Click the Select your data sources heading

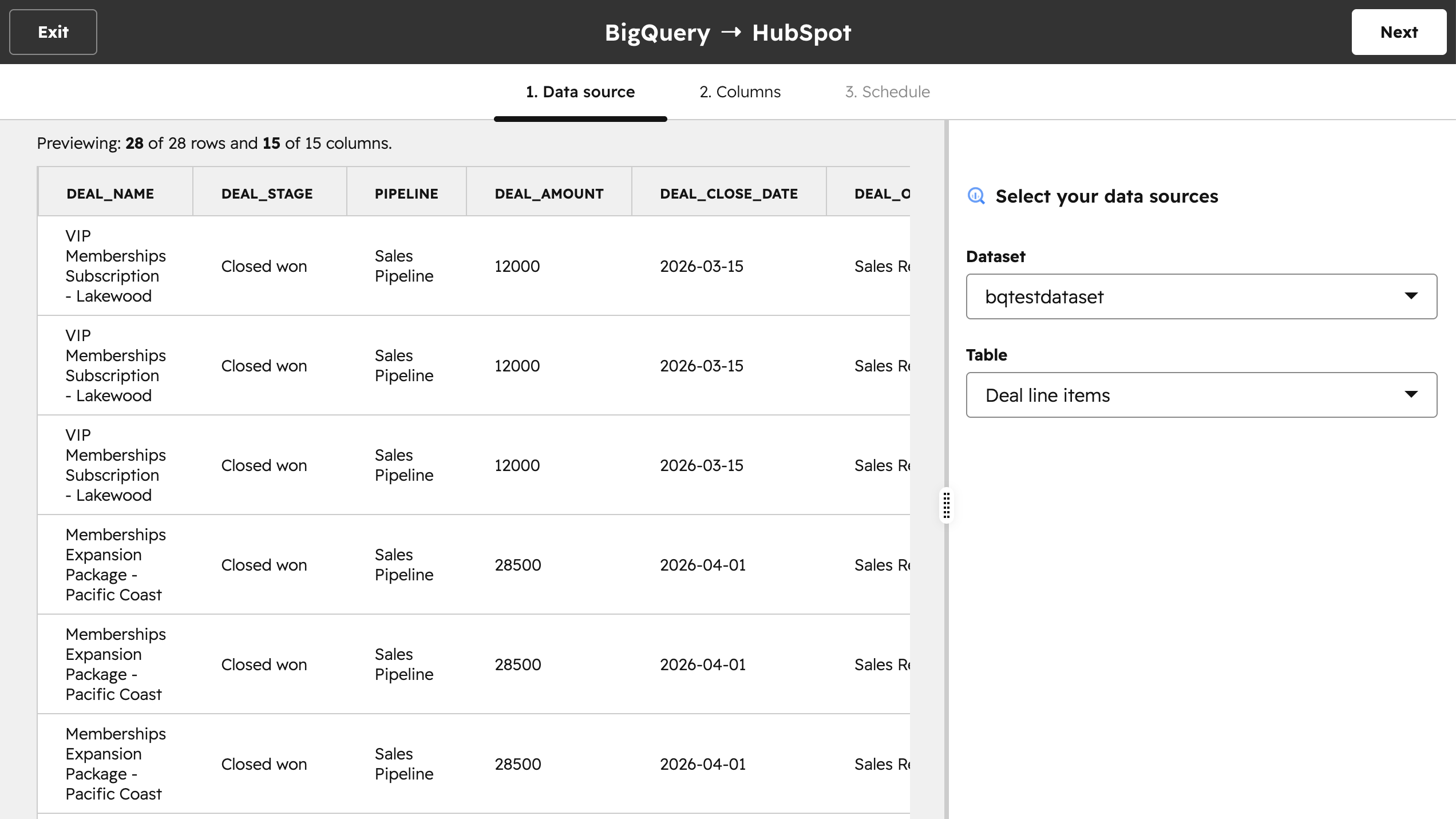point(1107,196)
